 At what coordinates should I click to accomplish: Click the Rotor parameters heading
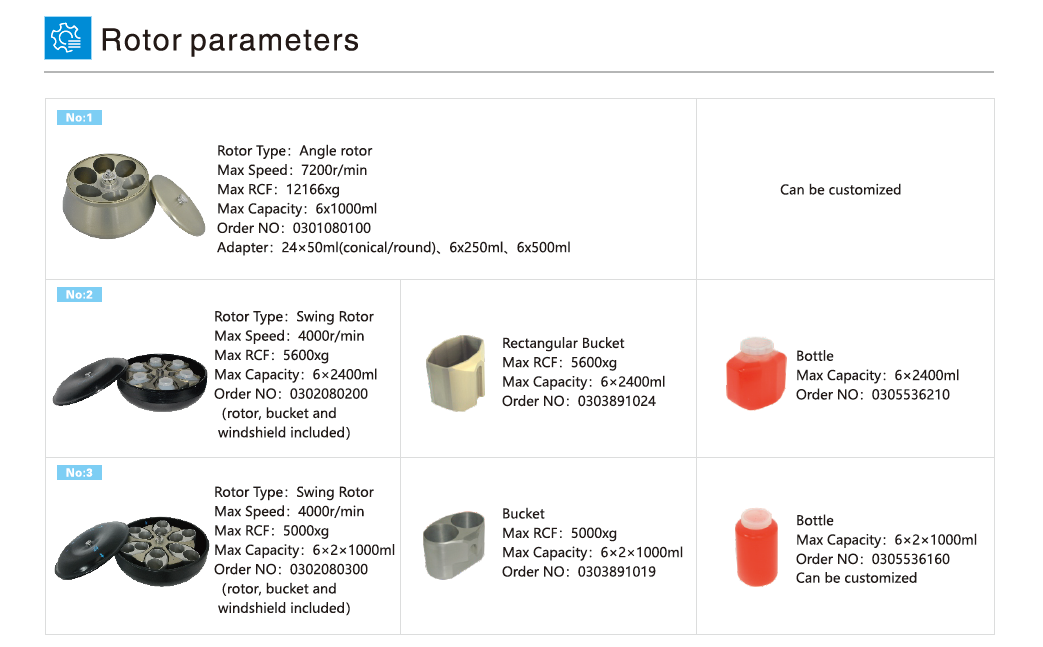230,40
